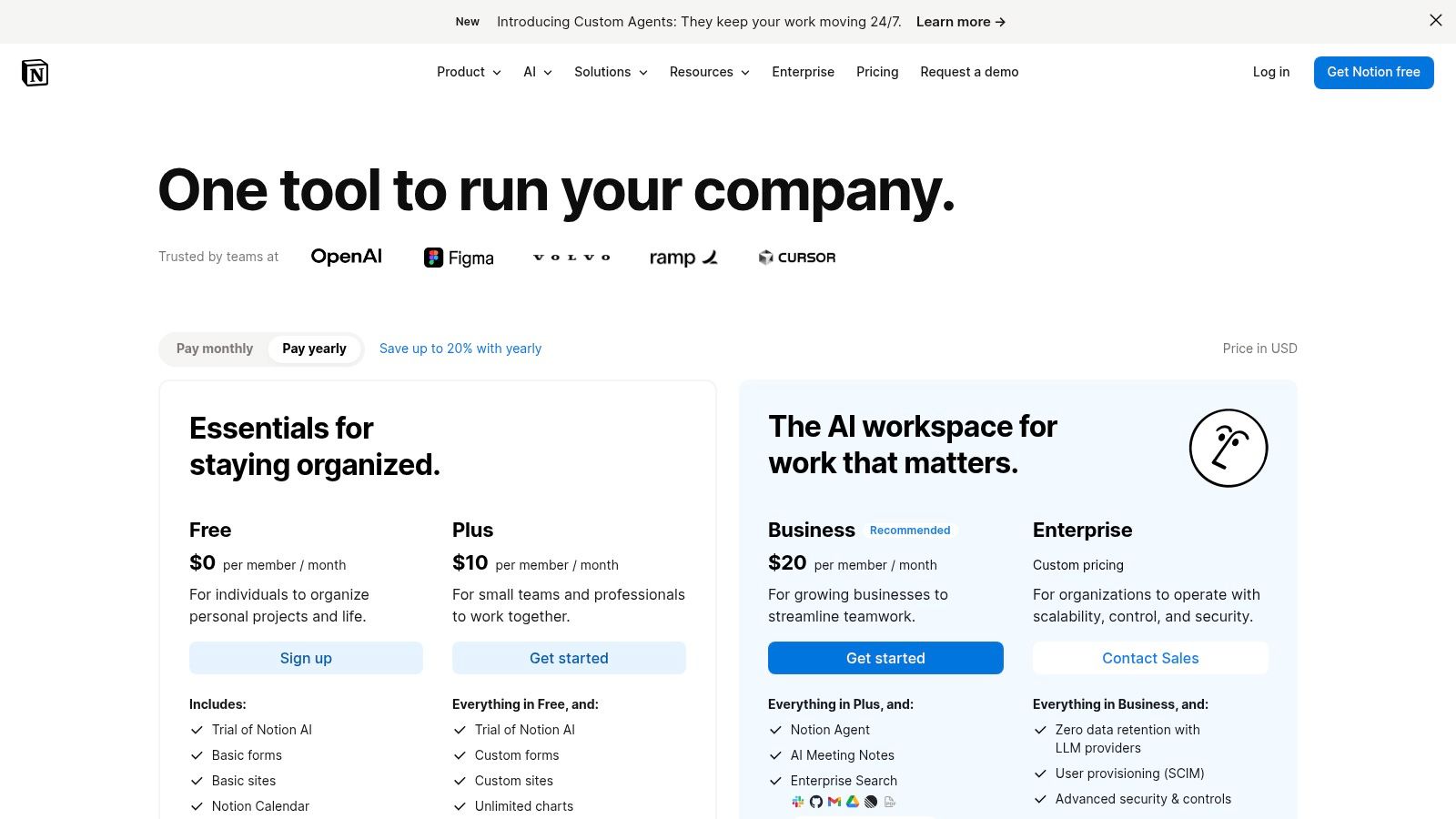Click the Figma logo in trusted teams row
1456x819 pixels.
pos(459,257)
